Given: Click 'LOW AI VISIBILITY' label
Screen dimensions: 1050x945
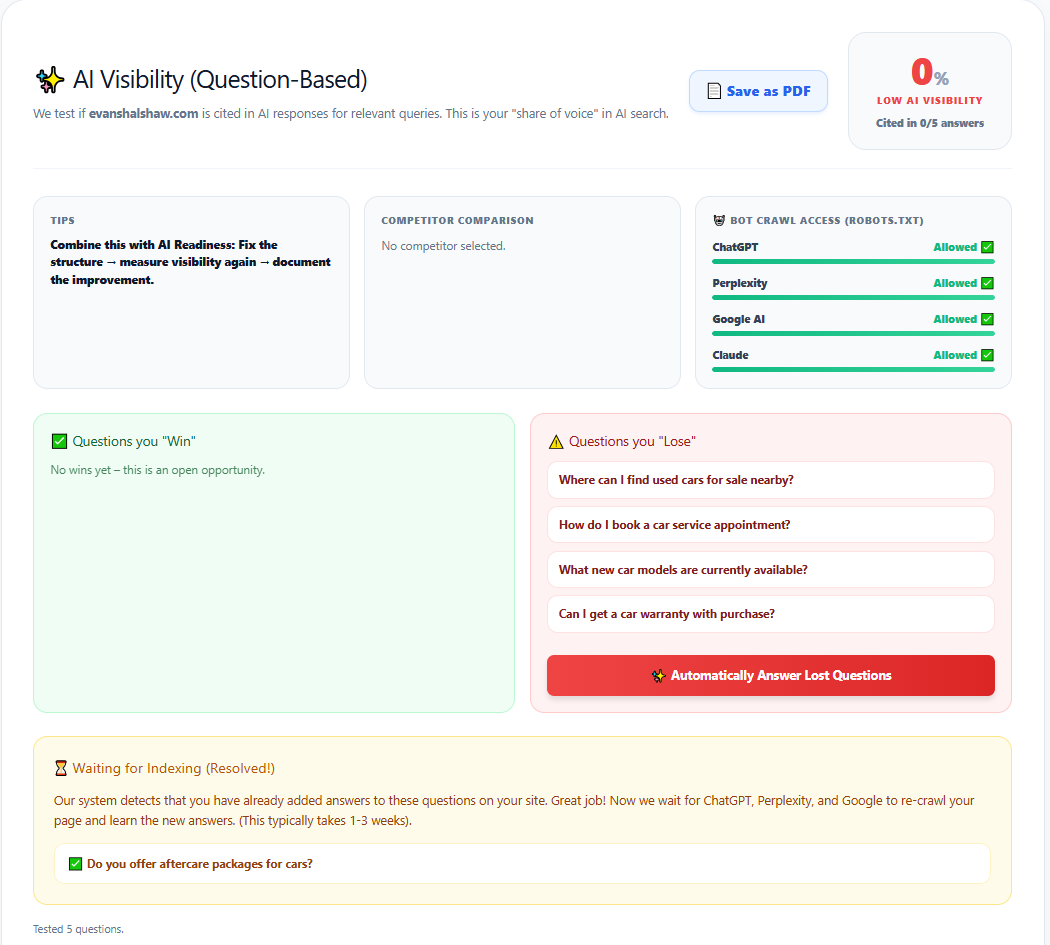Looking at the screenshot, I should pos(929,100).
